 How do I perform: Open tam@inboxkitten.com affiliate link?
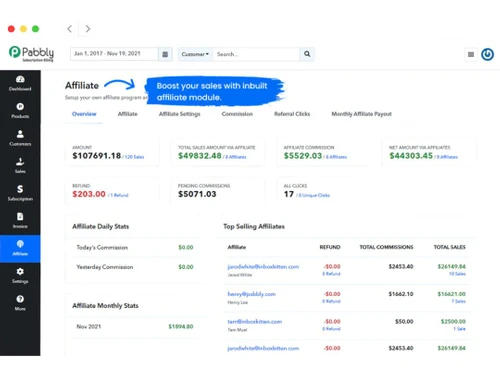(255, 322)
